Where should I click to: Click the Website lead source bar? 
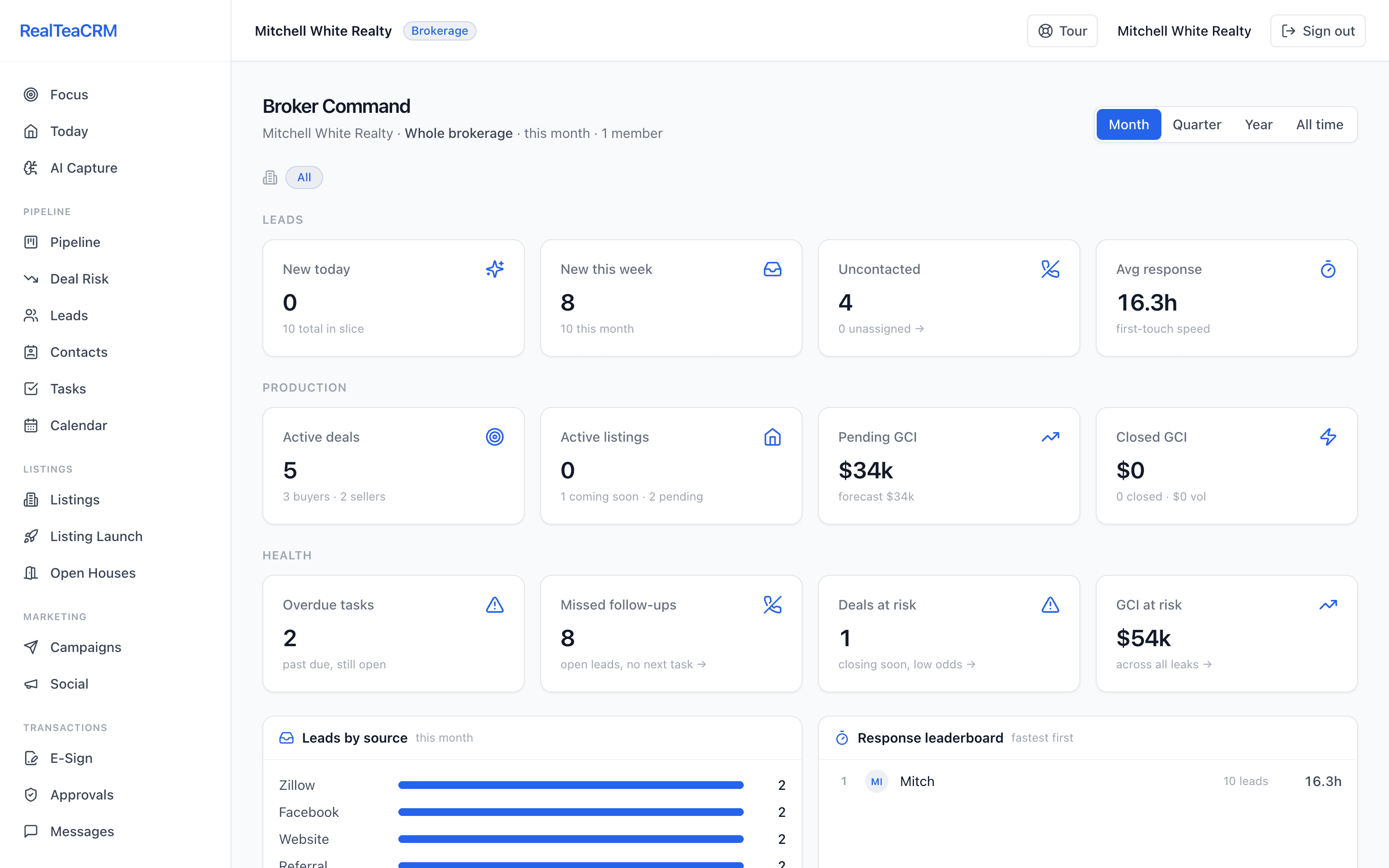pos(571,839)
